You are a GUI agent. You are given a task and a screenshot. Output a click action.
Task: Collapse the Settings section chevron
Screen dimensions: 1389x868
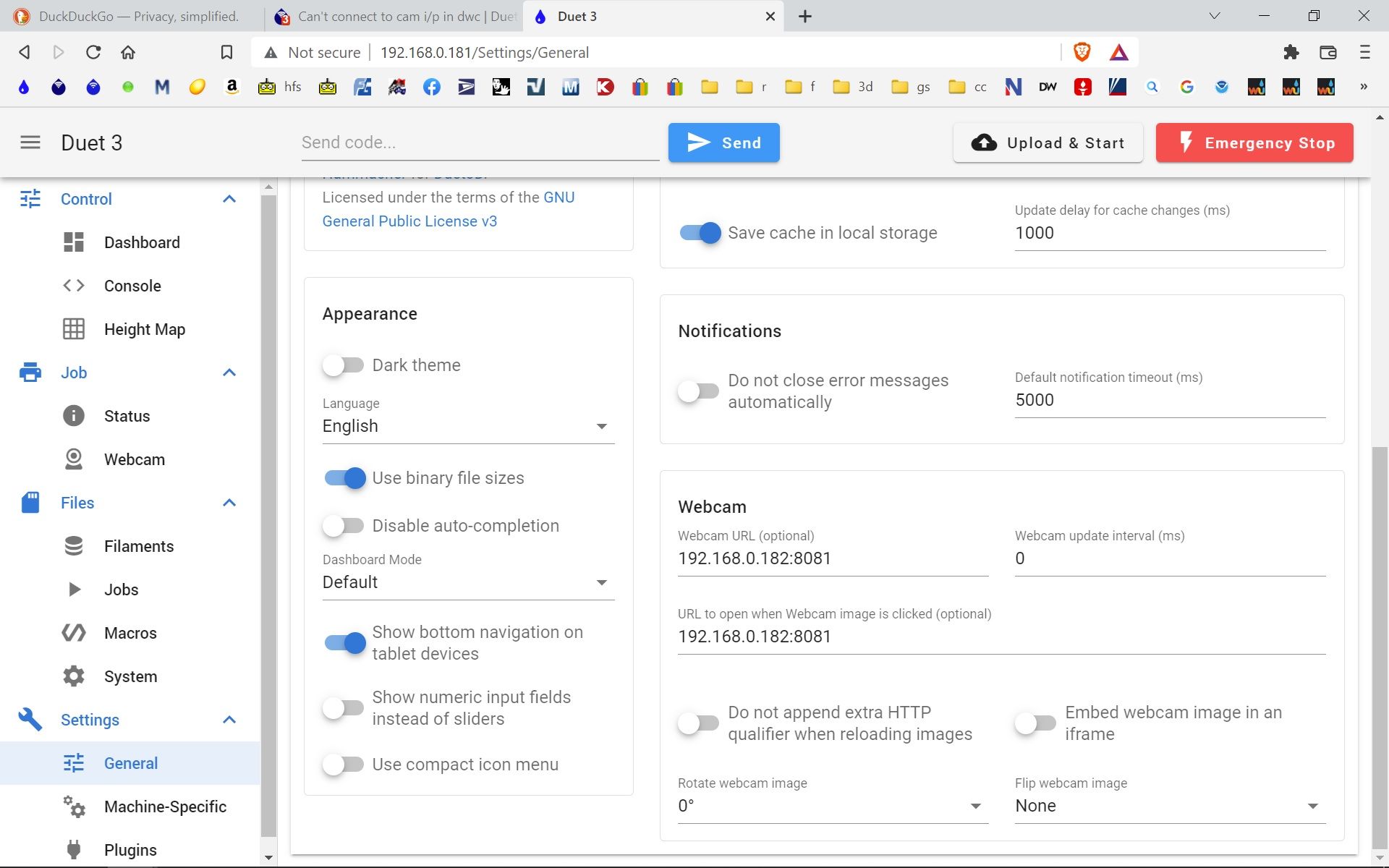pyautogui.click(x=229, y=720)
